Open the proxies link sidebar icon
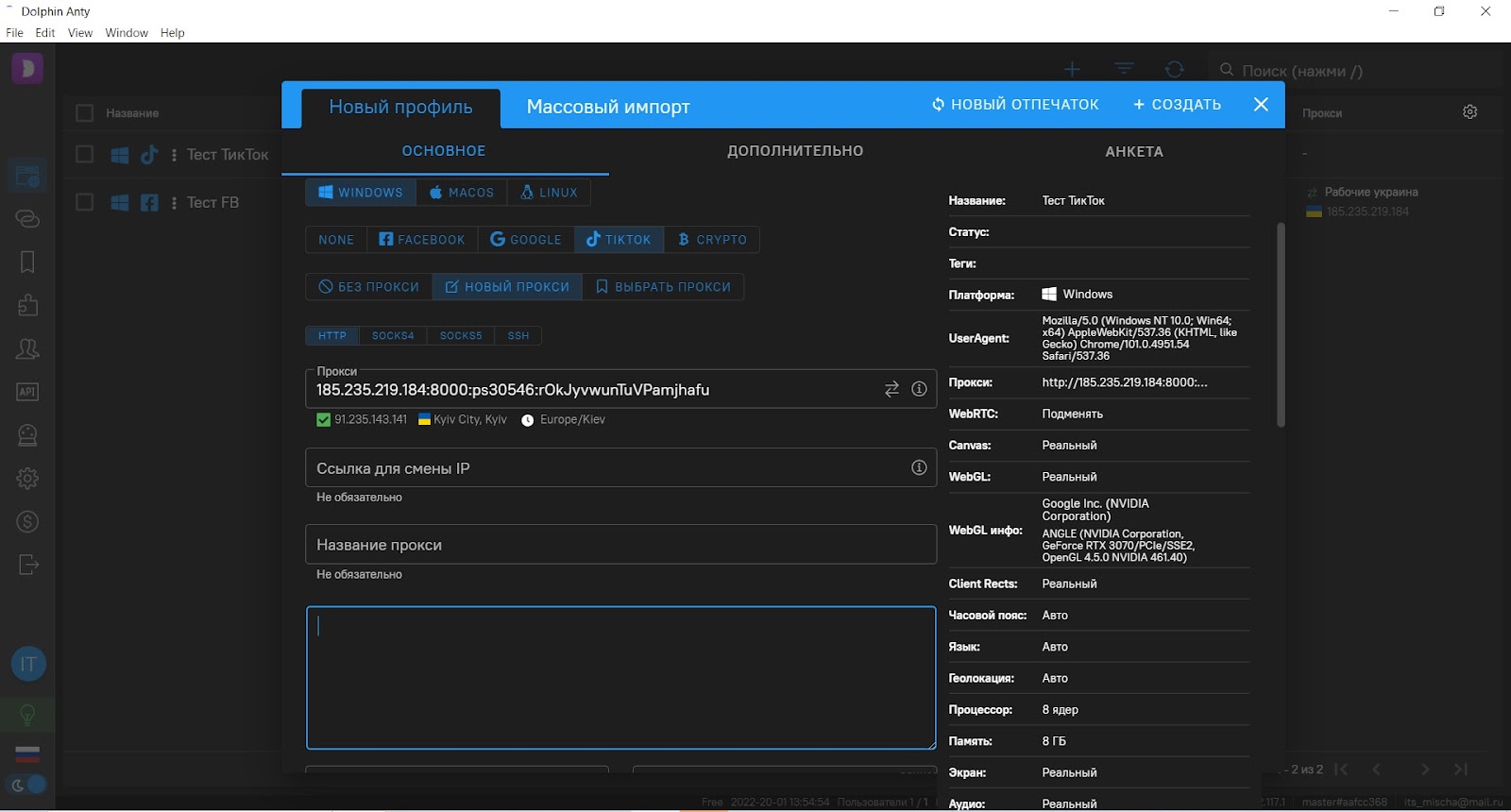The height and width of the screenshot is (812, 1511). tap(27, 218)
